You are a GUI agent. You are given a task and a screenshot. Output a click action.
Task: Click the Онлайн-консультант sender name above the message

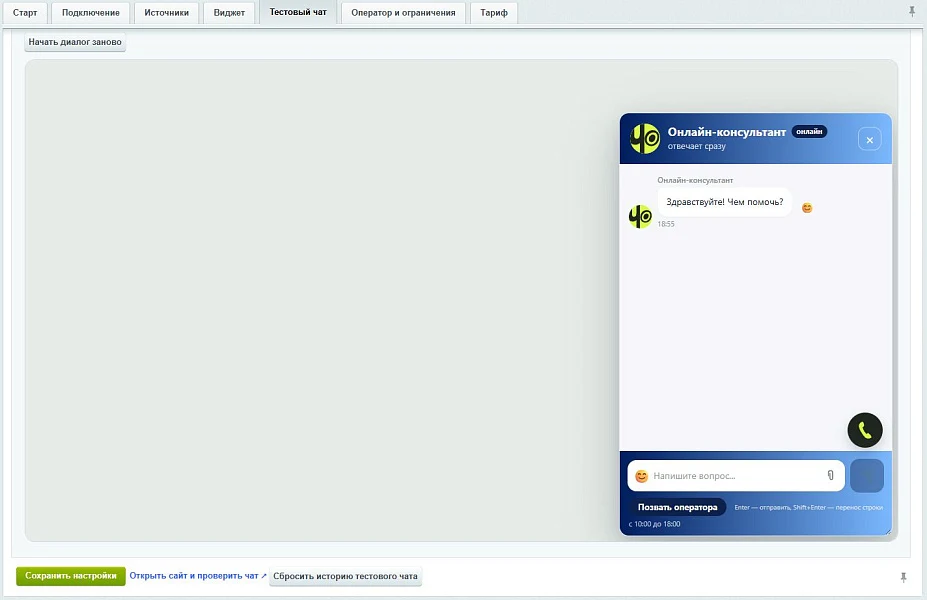(x=695, y=180)
